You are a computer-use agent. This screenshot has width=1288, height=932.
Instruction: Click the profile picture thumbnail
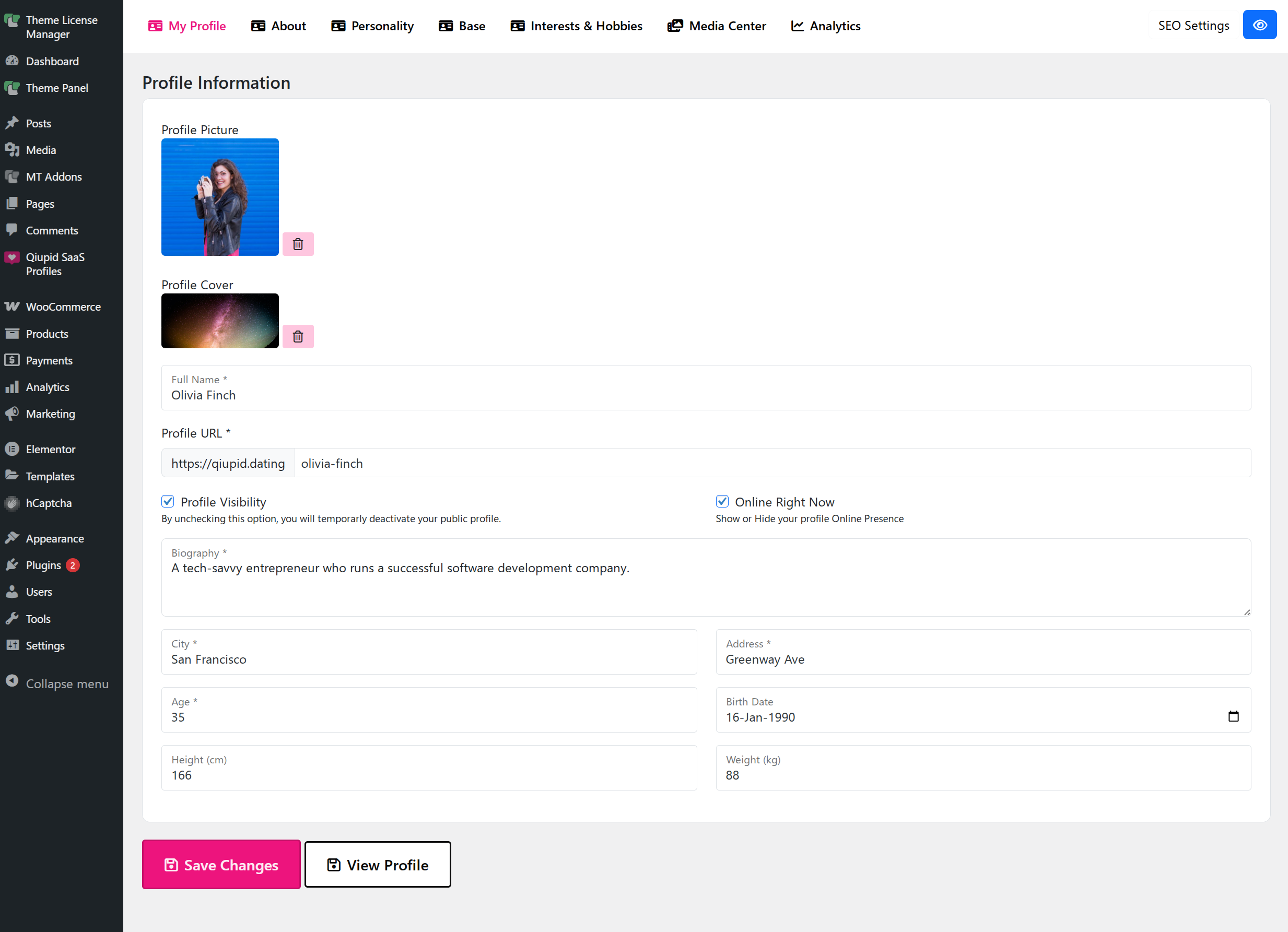(x=220, y=197)
